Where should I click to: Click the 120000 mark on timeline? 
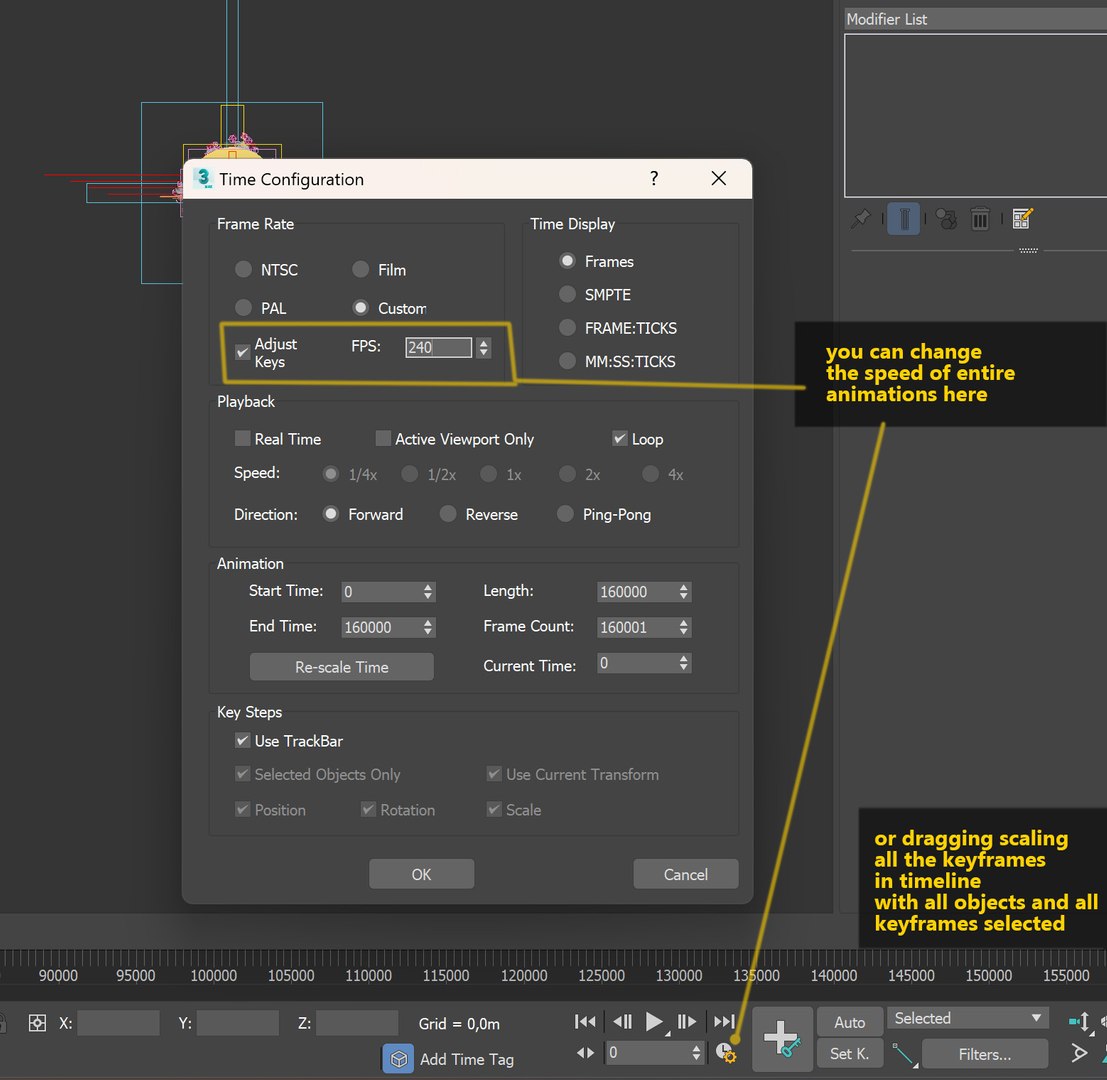pos(524,975)
